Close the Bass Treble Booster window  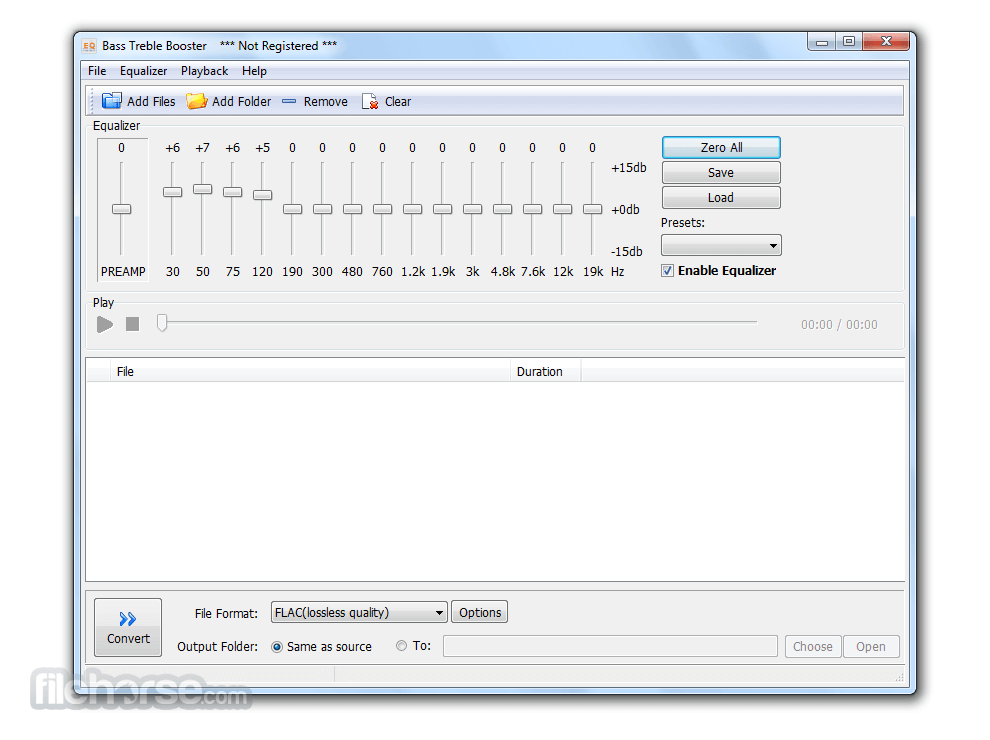coord(886,42)
